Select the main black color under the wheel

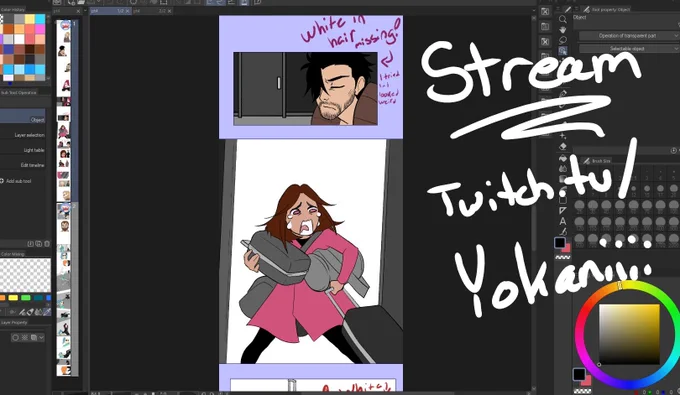point(579,374)
